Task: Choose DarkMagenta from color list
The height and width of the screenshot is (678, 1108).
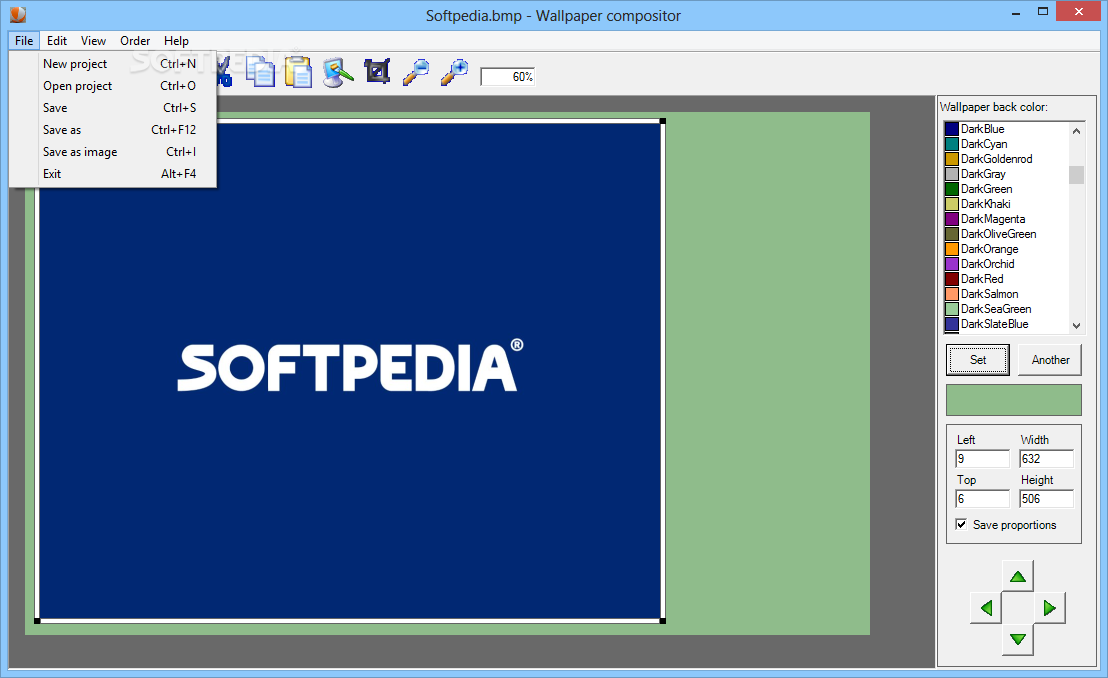Action: coord(1006,218)
